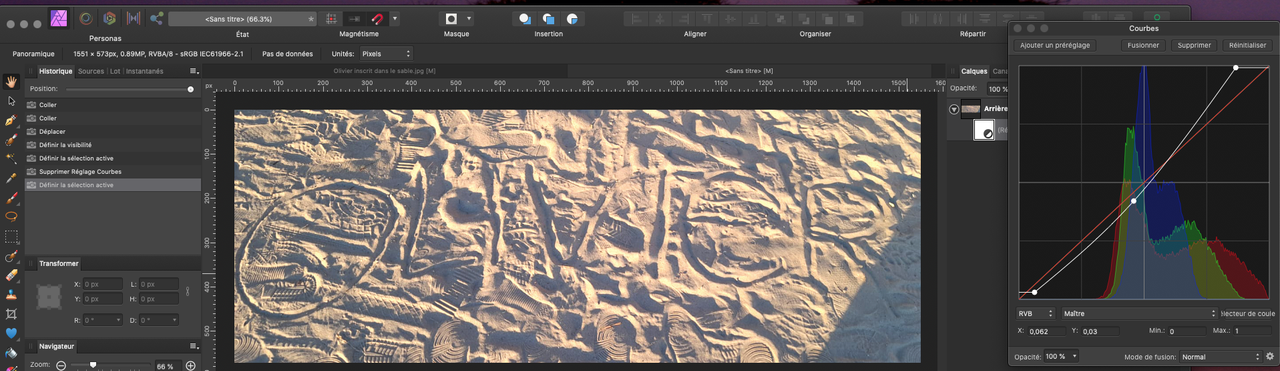
Task: Select 'Supprimer Réglage Courbes' history entry
Action: [113, 171]
